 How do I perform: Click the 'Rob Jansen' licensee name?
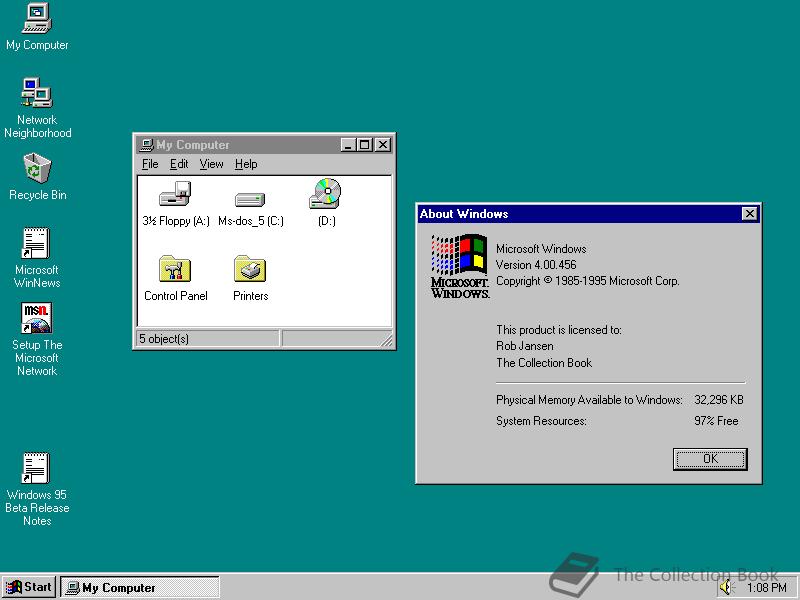(x=524, y=346)
